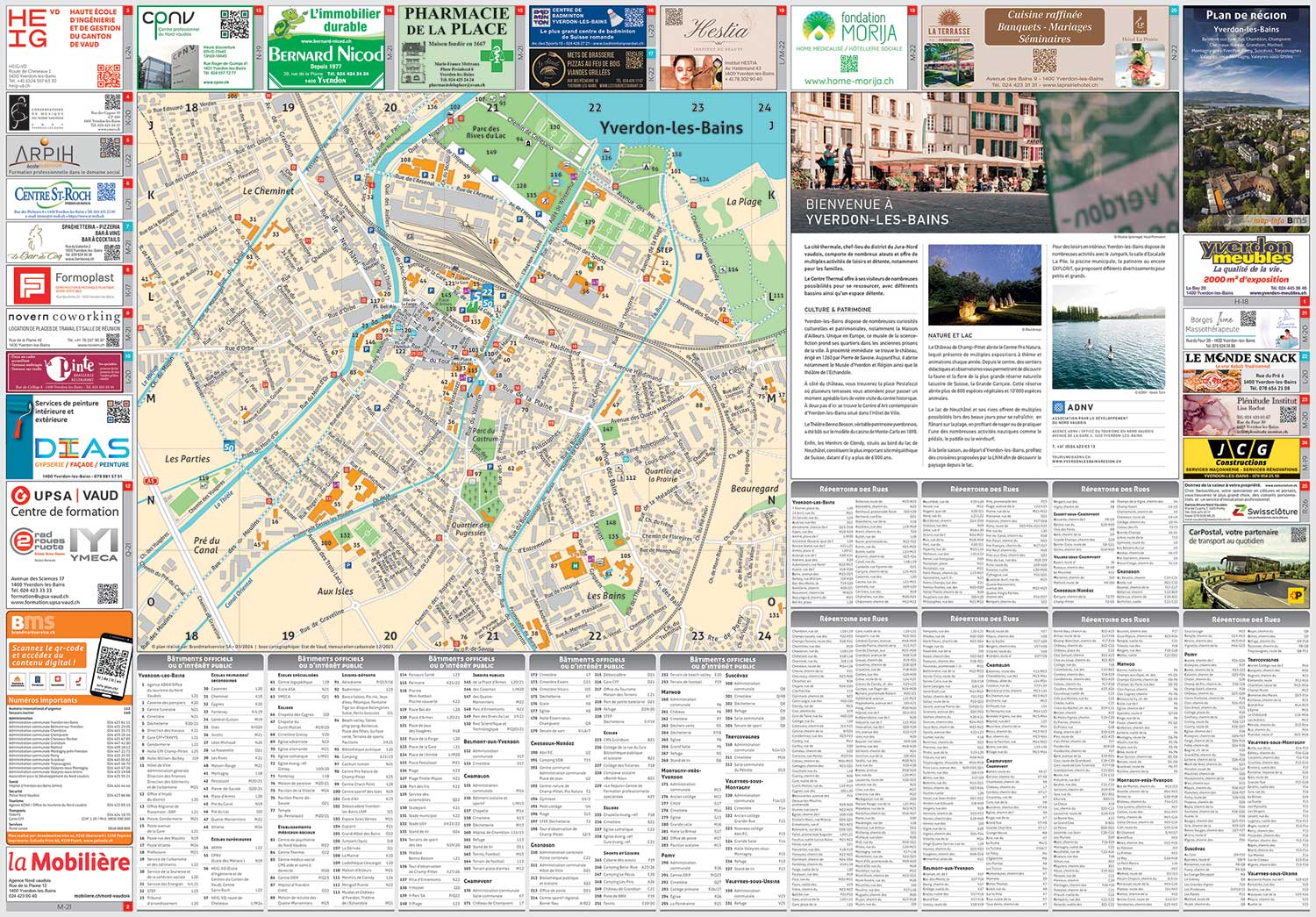
Task: Click the 'Plan de région' heading
Action: (1246, 15)
